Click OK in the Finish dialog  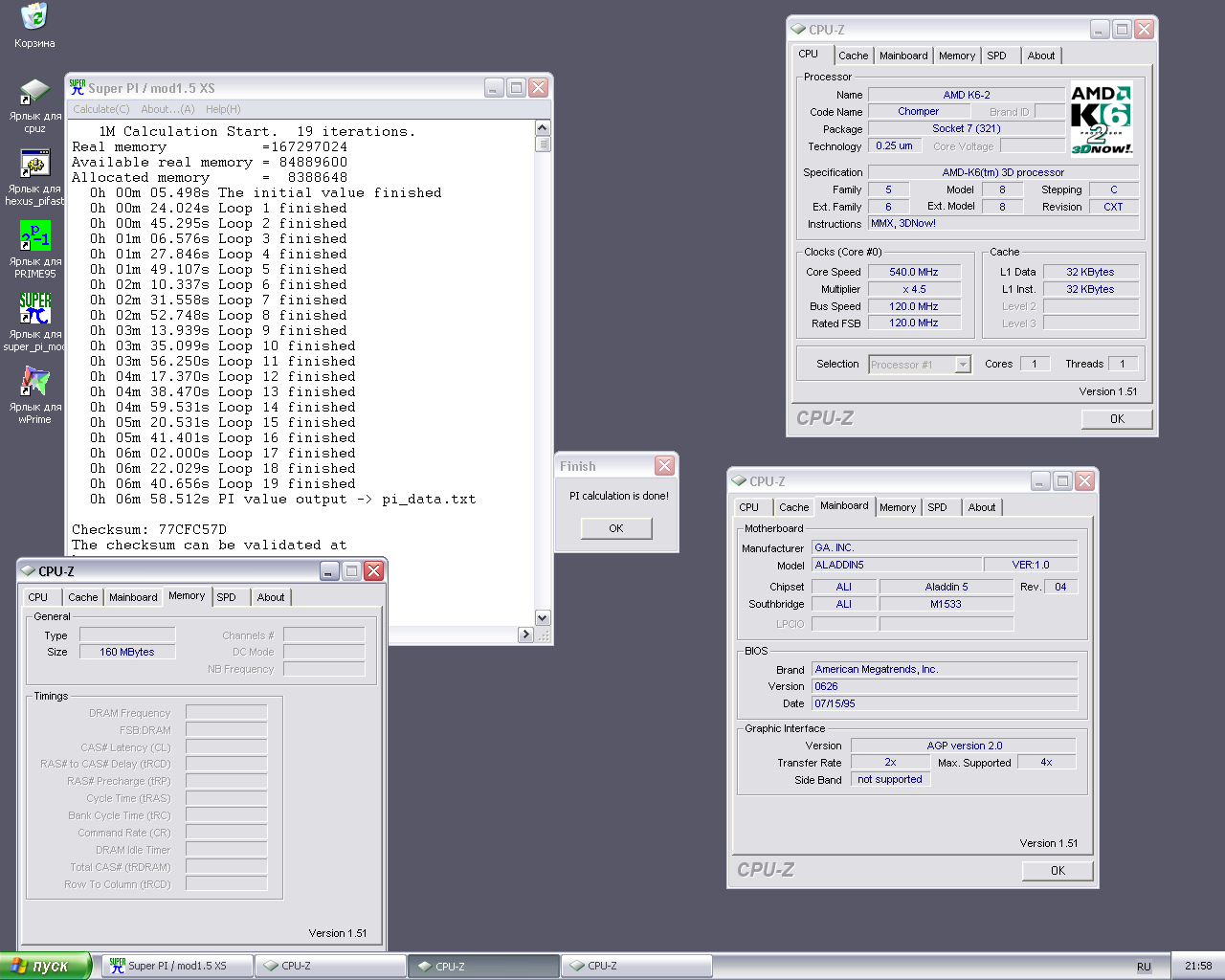[616, 528]
